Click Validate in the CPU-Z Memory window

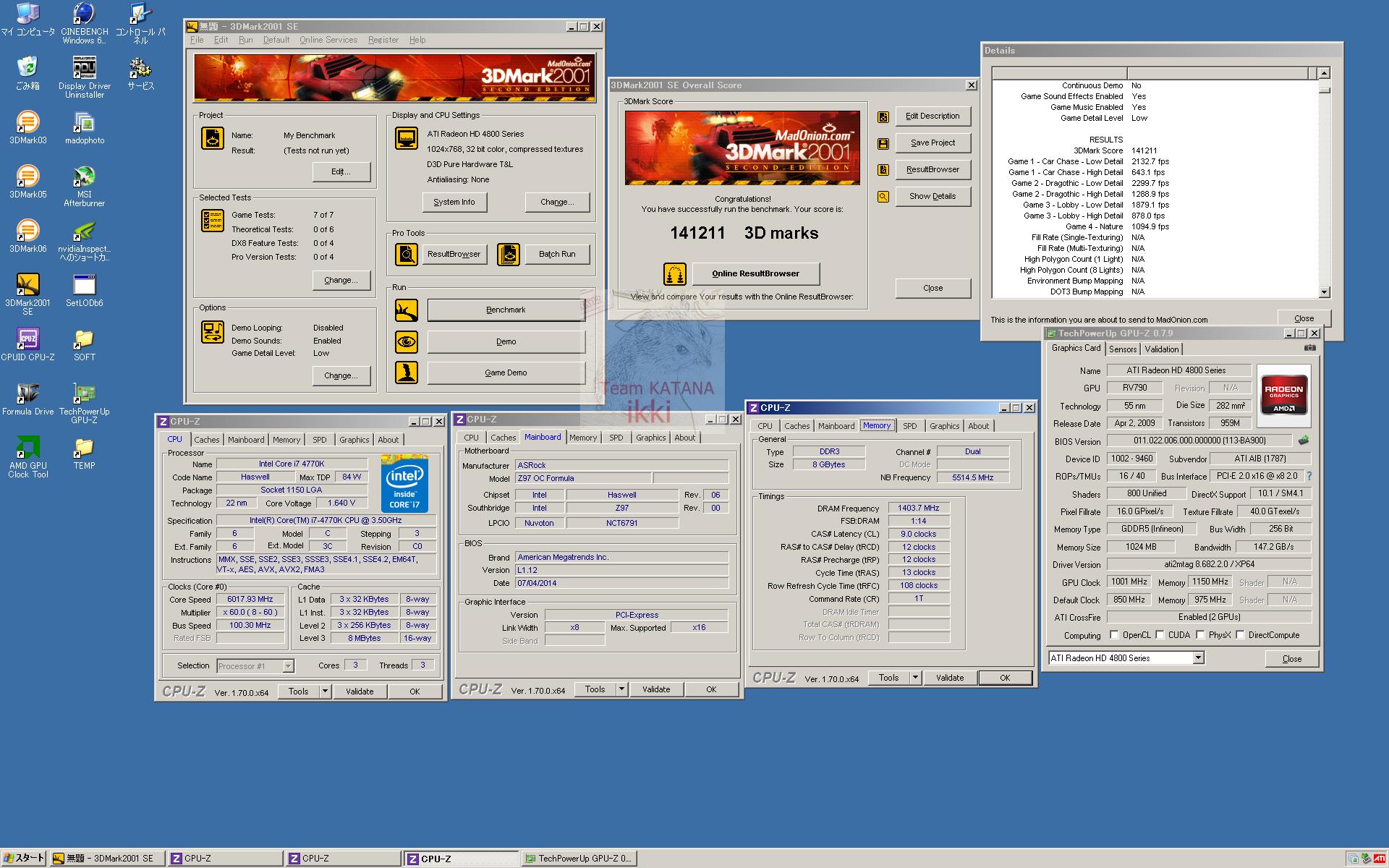(x=949, y=678)
